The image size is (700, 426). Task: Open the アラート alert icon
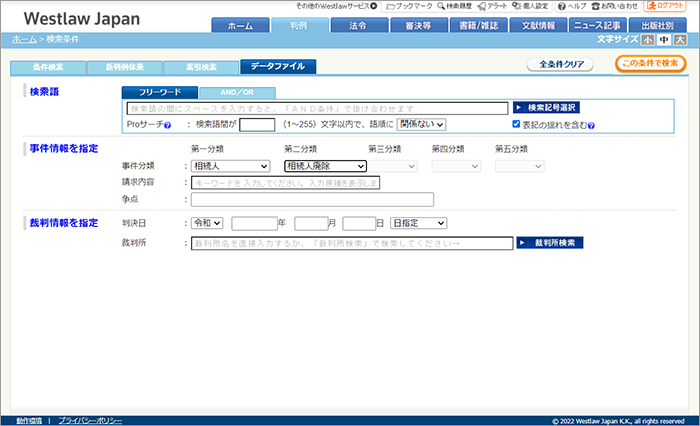pos(492,6)
